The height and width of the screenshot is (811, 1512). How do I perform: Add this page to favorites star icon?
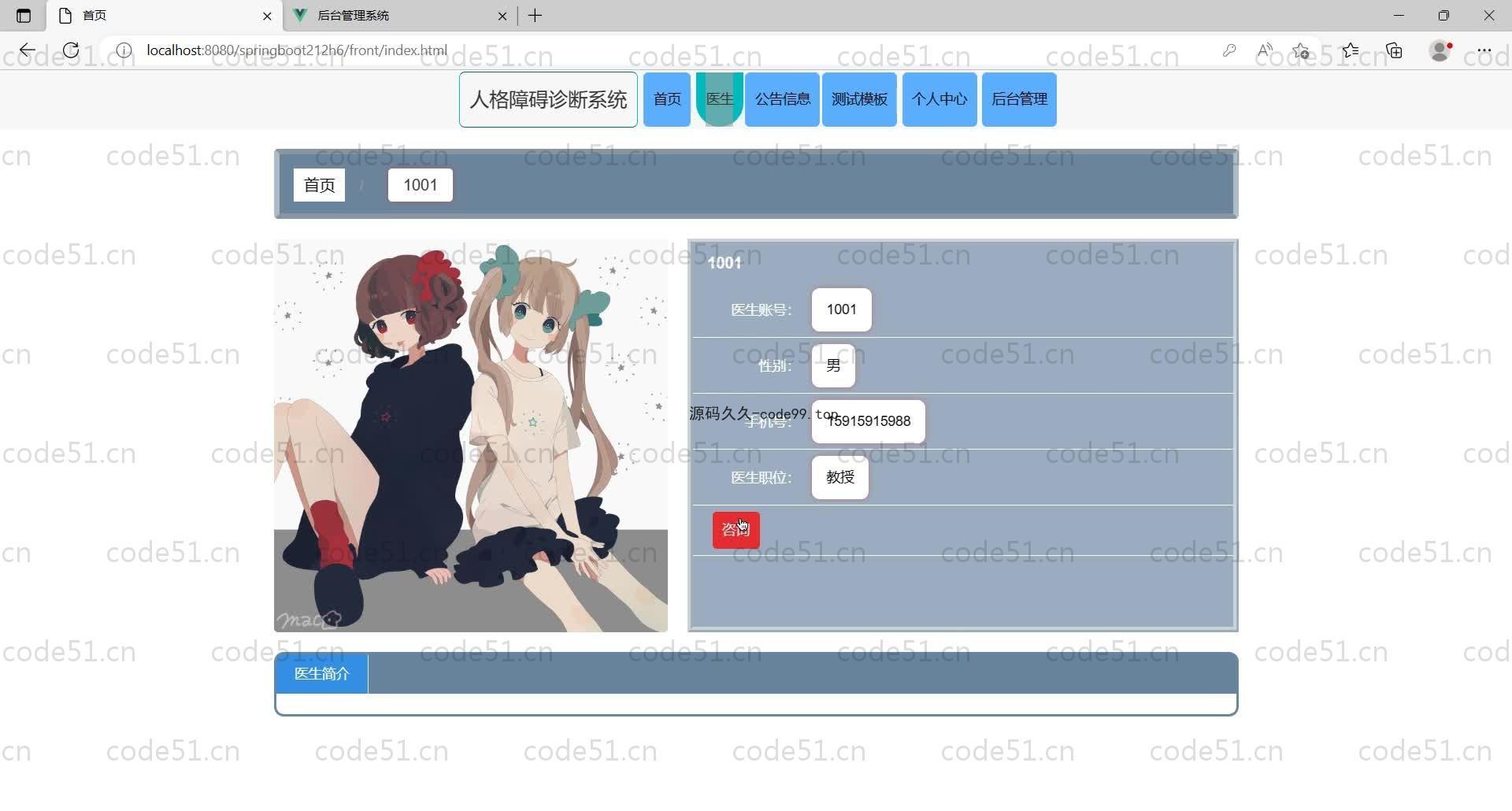[x=1301, y=50]
